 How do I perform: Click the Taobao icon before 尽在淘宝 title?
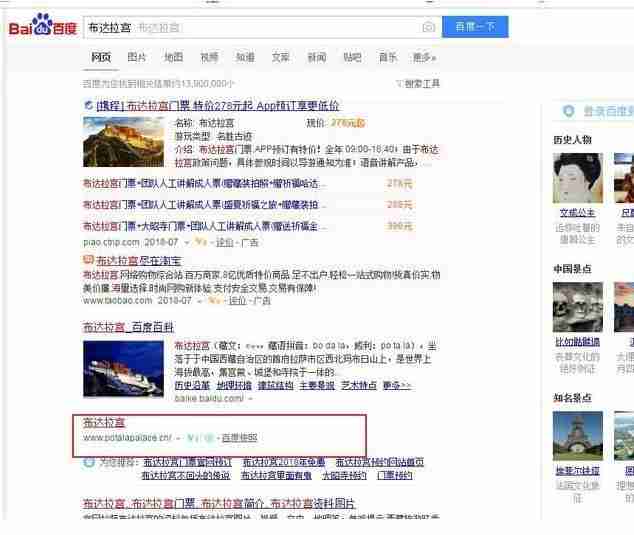(88, 260)
